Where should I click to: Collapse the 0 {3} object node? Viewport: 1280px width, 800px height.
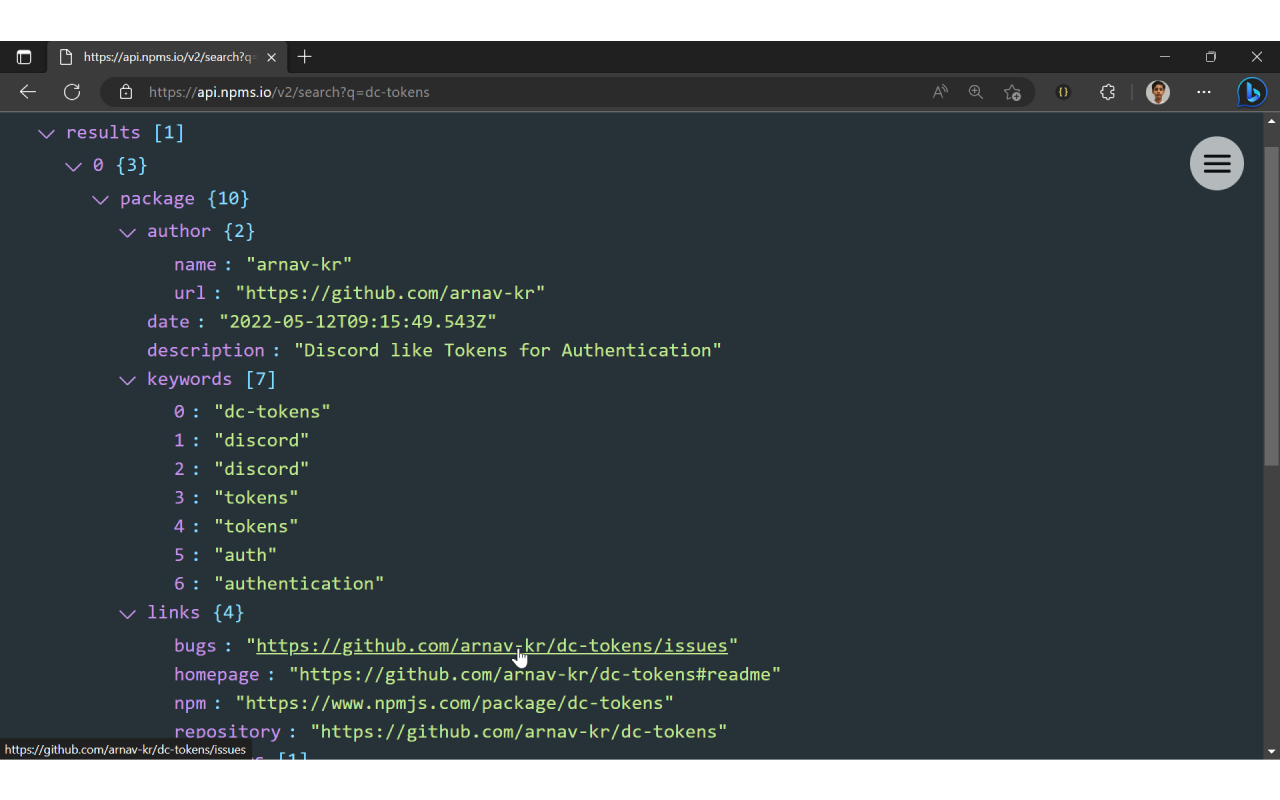tap(72, 166)
